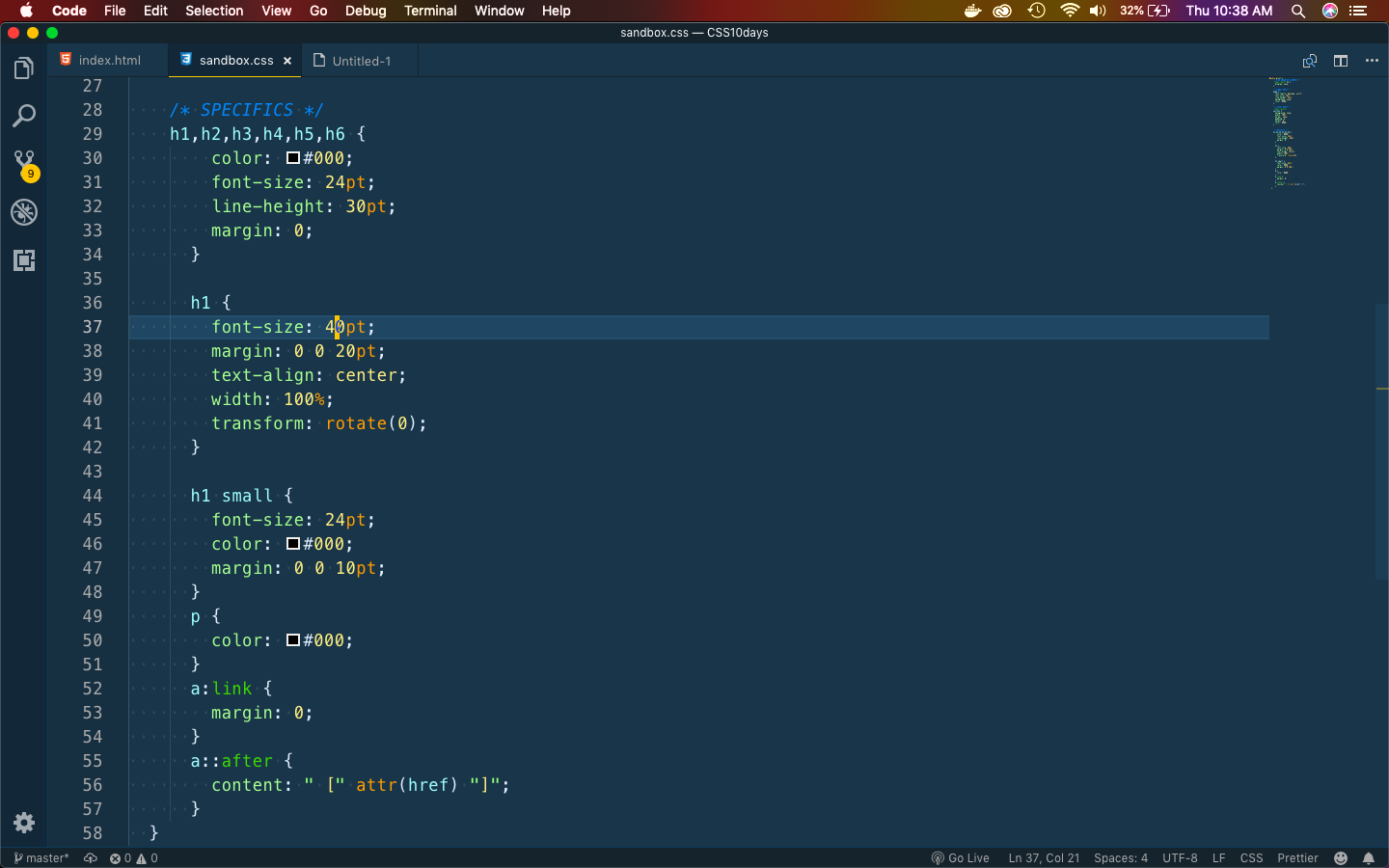Screen dimensions: 1389x868
Task: Open Source Control view with 9 changes
Action: [24, 165]
